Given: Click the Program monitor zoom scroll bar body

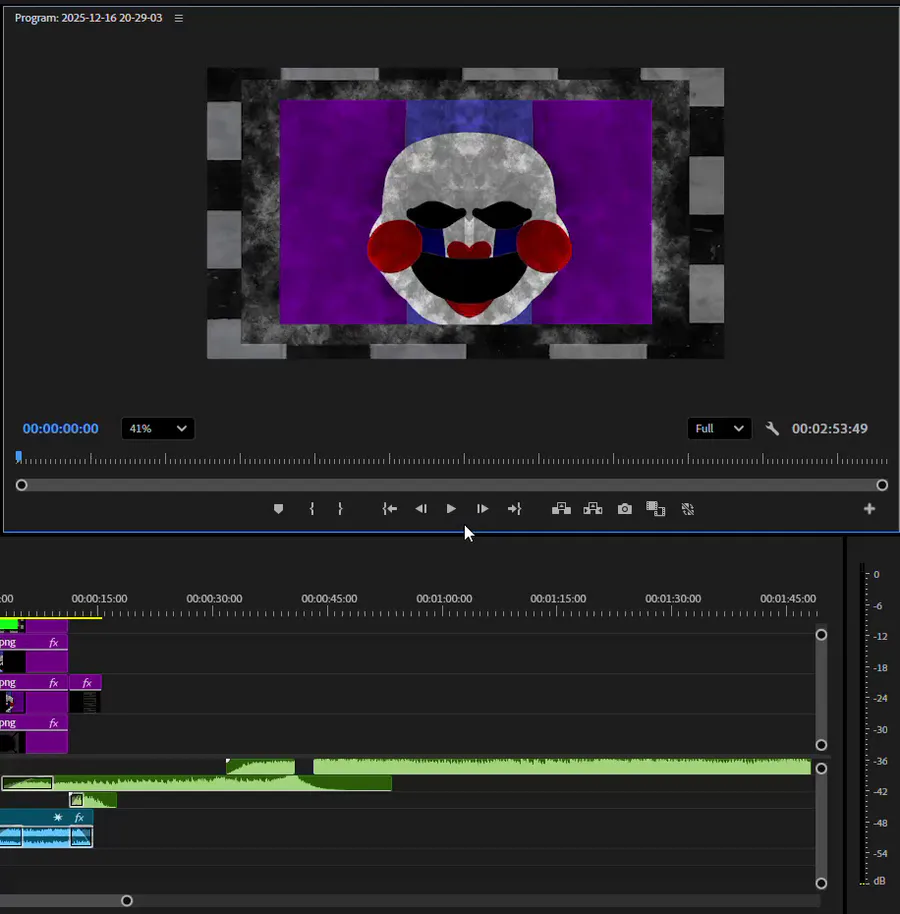Looking at the screenshot, I should click(x=452, y=485).
